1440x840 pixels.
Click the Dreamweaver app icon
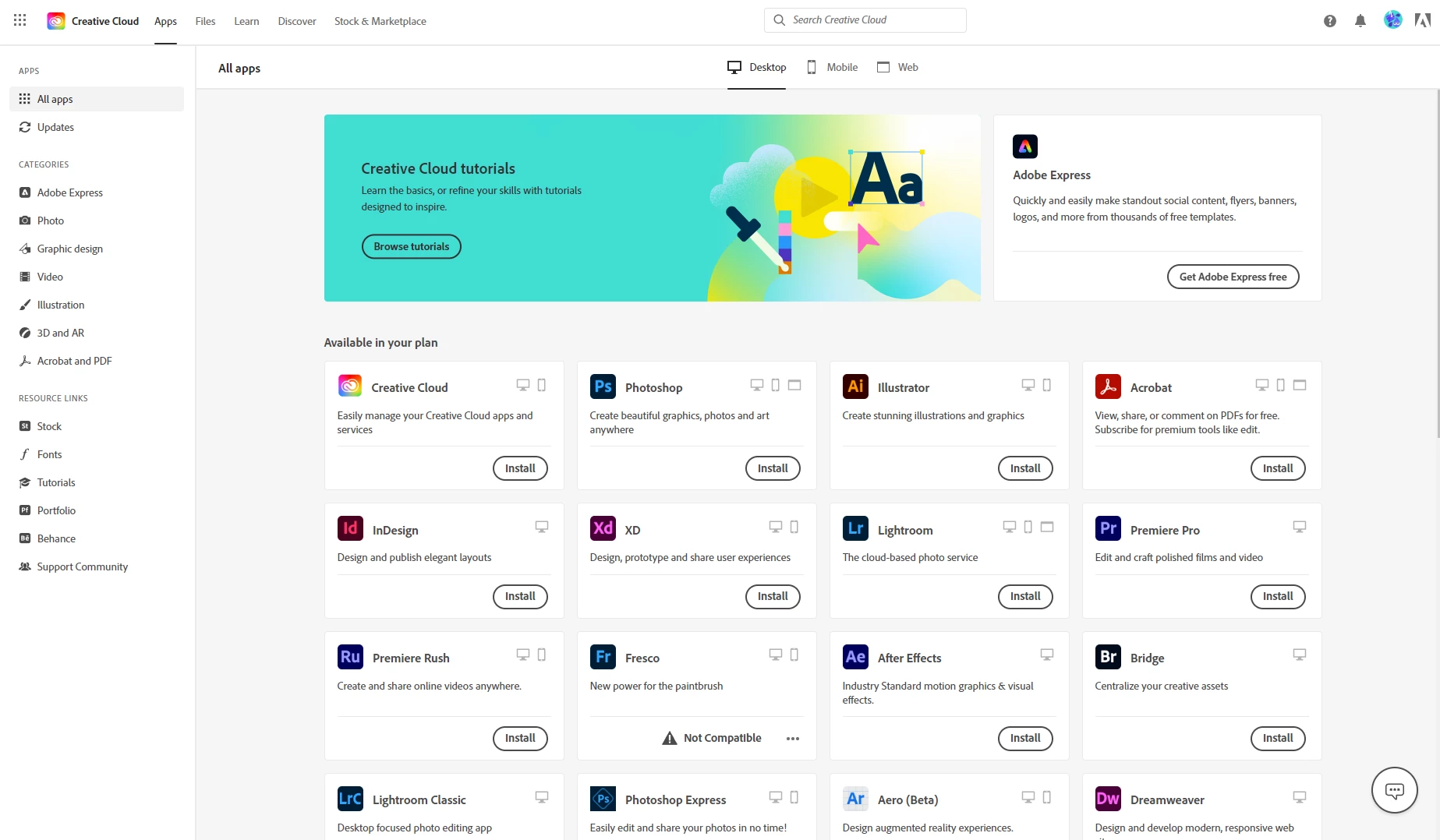[x=1109, y=799]
